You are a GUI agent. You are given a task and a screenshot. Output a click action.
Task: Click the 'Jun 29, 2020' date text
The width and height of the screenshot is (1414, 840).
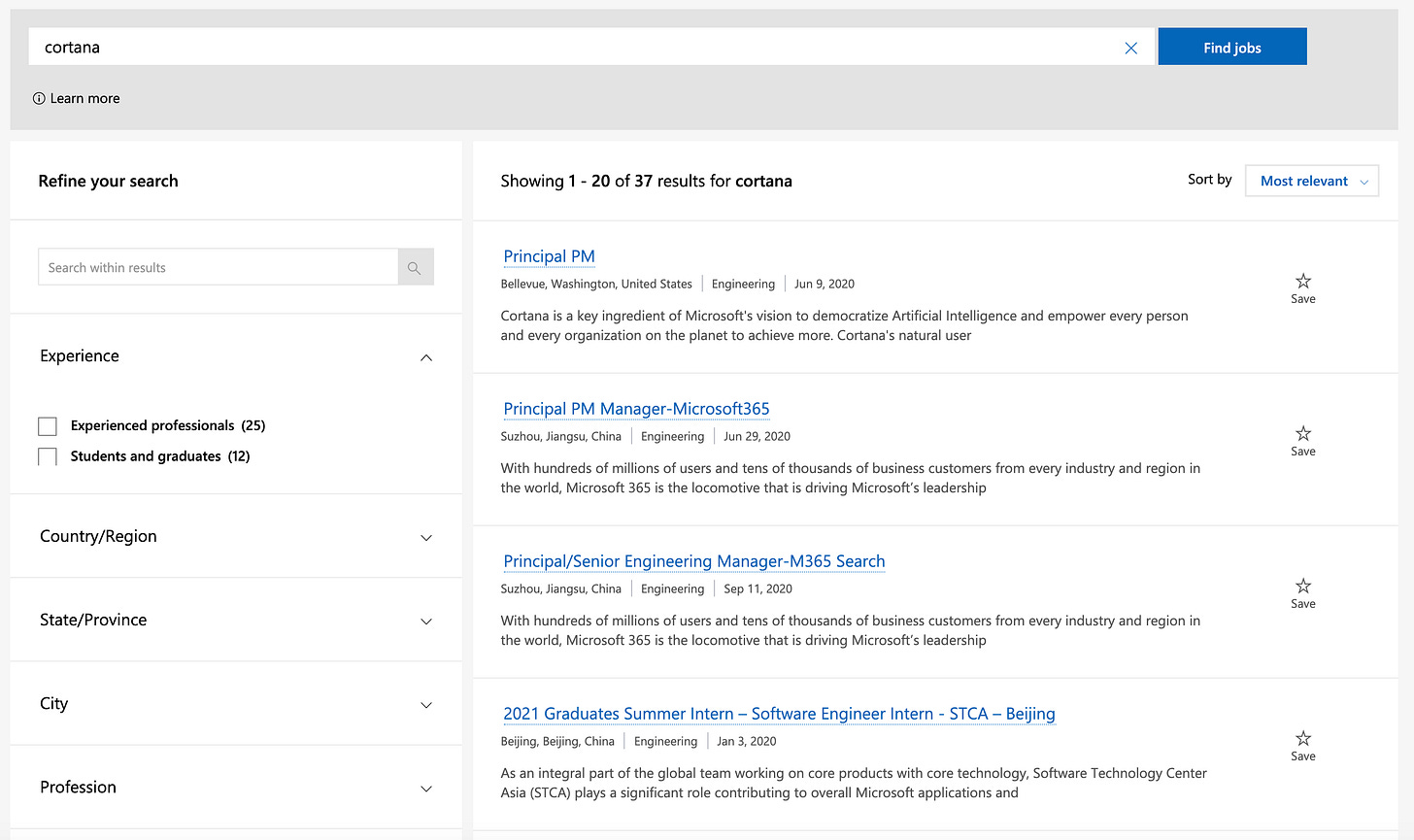[757, 436]
